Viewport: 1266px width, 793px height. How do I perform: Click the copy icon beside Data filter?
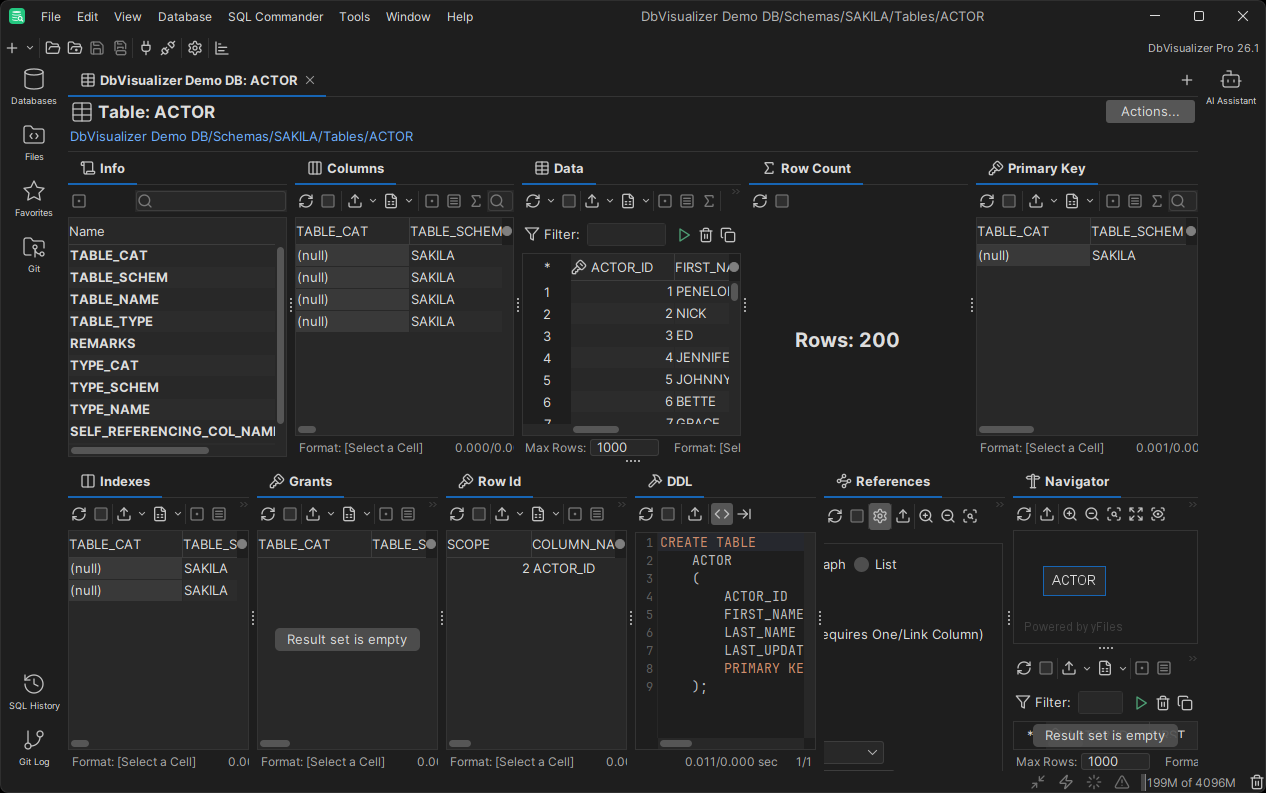point(728,235)
